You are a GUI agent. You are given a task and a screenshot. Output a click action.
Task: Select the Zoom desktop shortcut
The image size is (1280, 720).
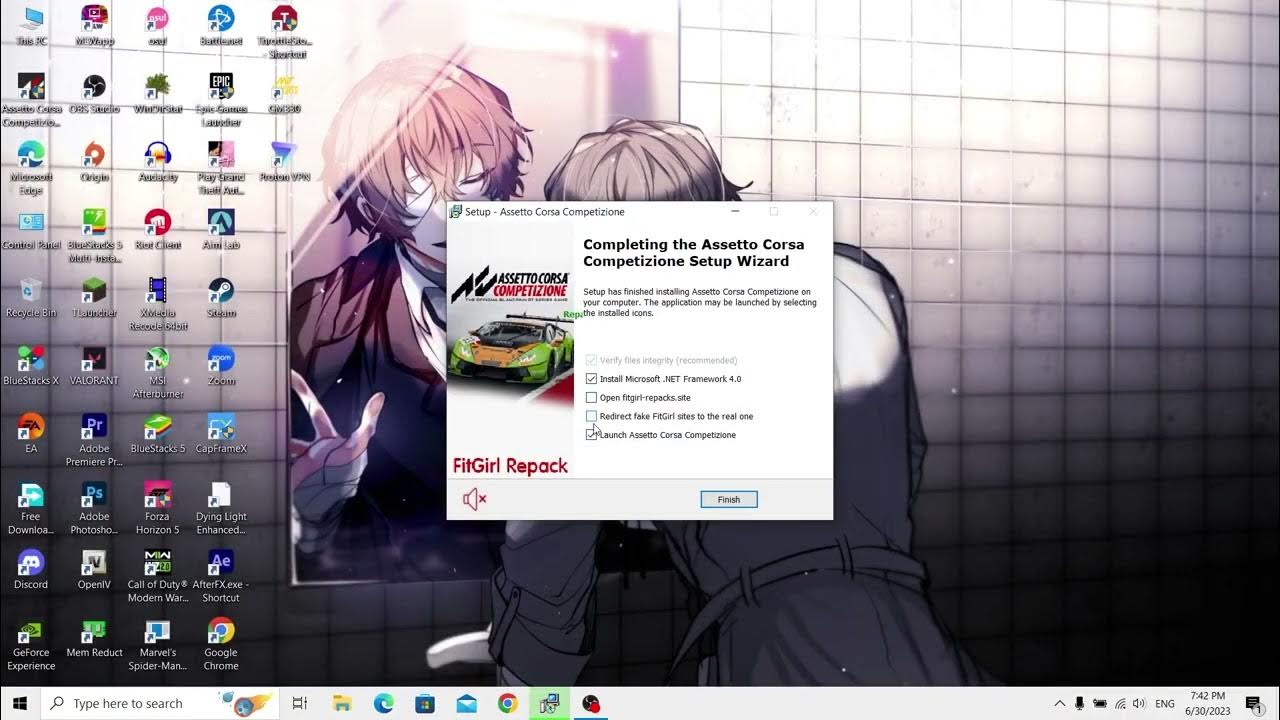221,366
